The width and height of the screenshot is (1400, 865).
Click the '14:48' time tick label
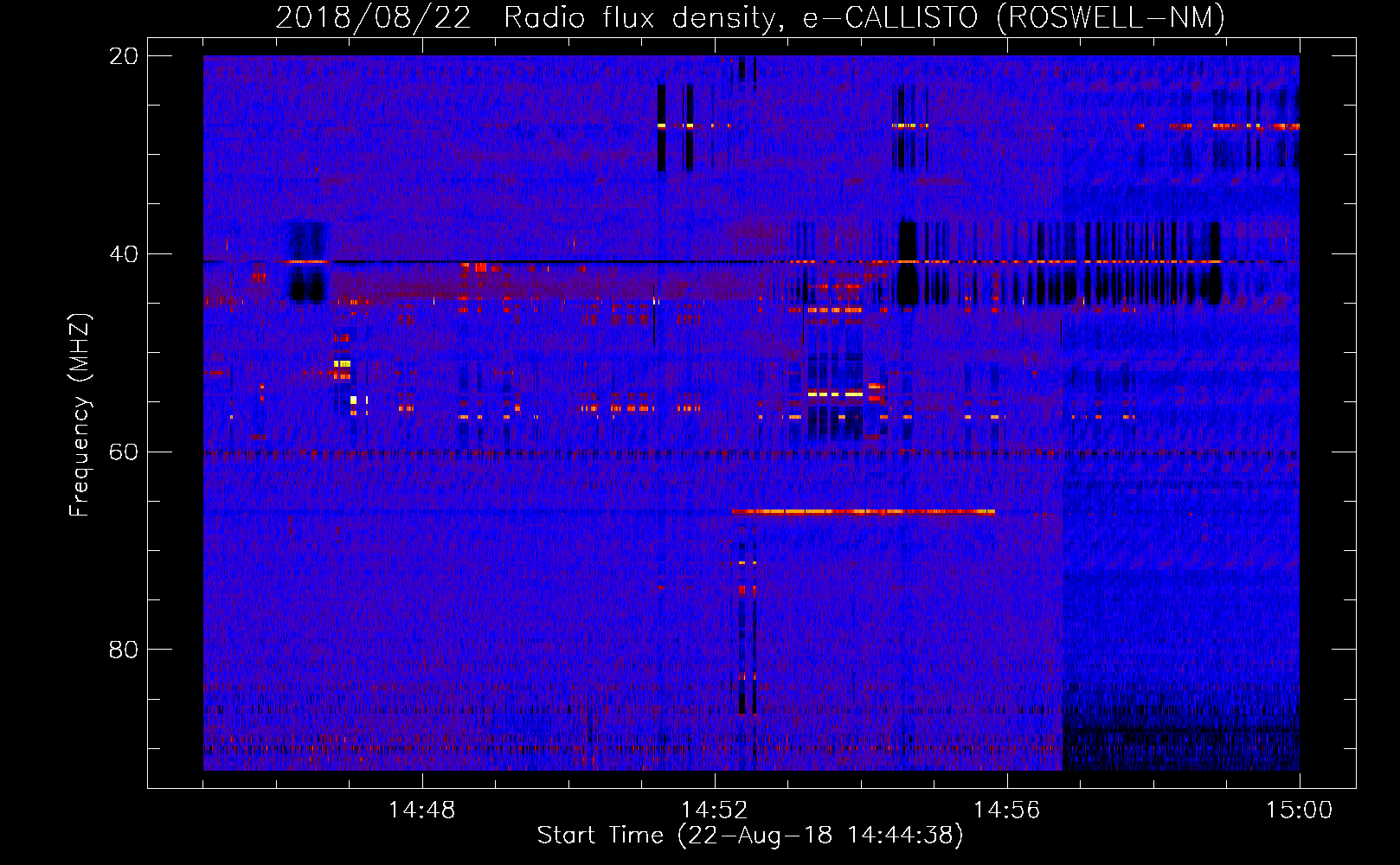point(422,811)
